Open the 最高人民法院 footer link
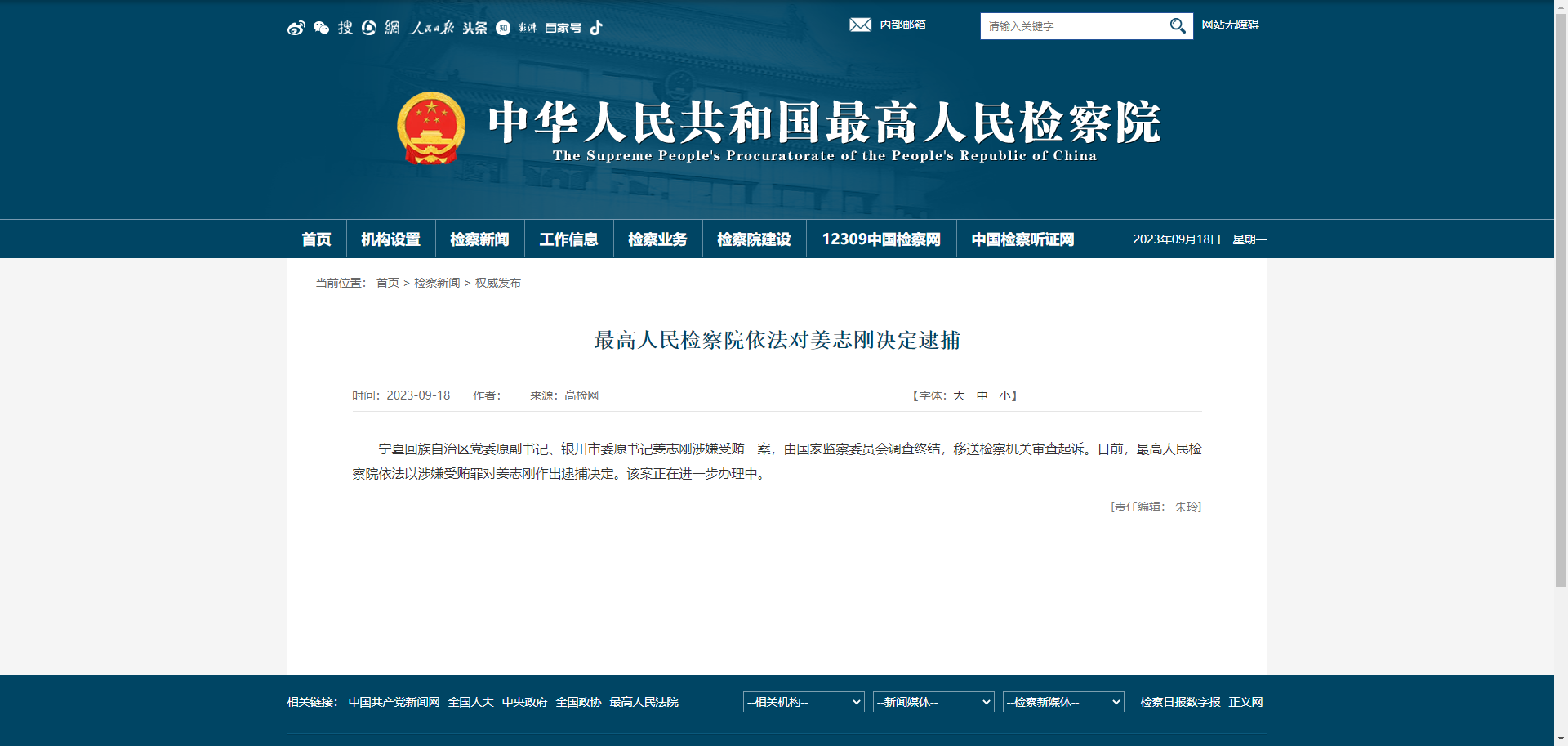This screenshot has width=1568, height=746. point(644,701)
